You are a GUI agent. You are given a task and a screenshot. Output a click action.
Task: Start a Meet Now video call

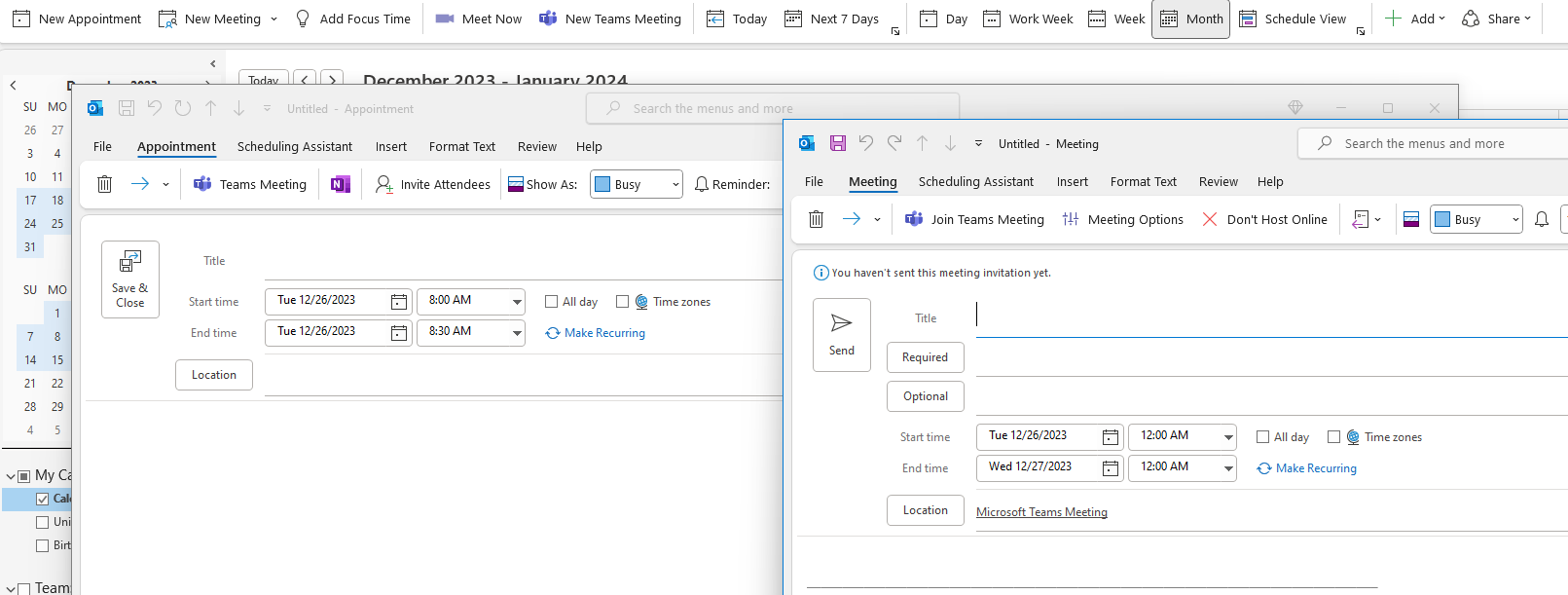coord(478,19)
